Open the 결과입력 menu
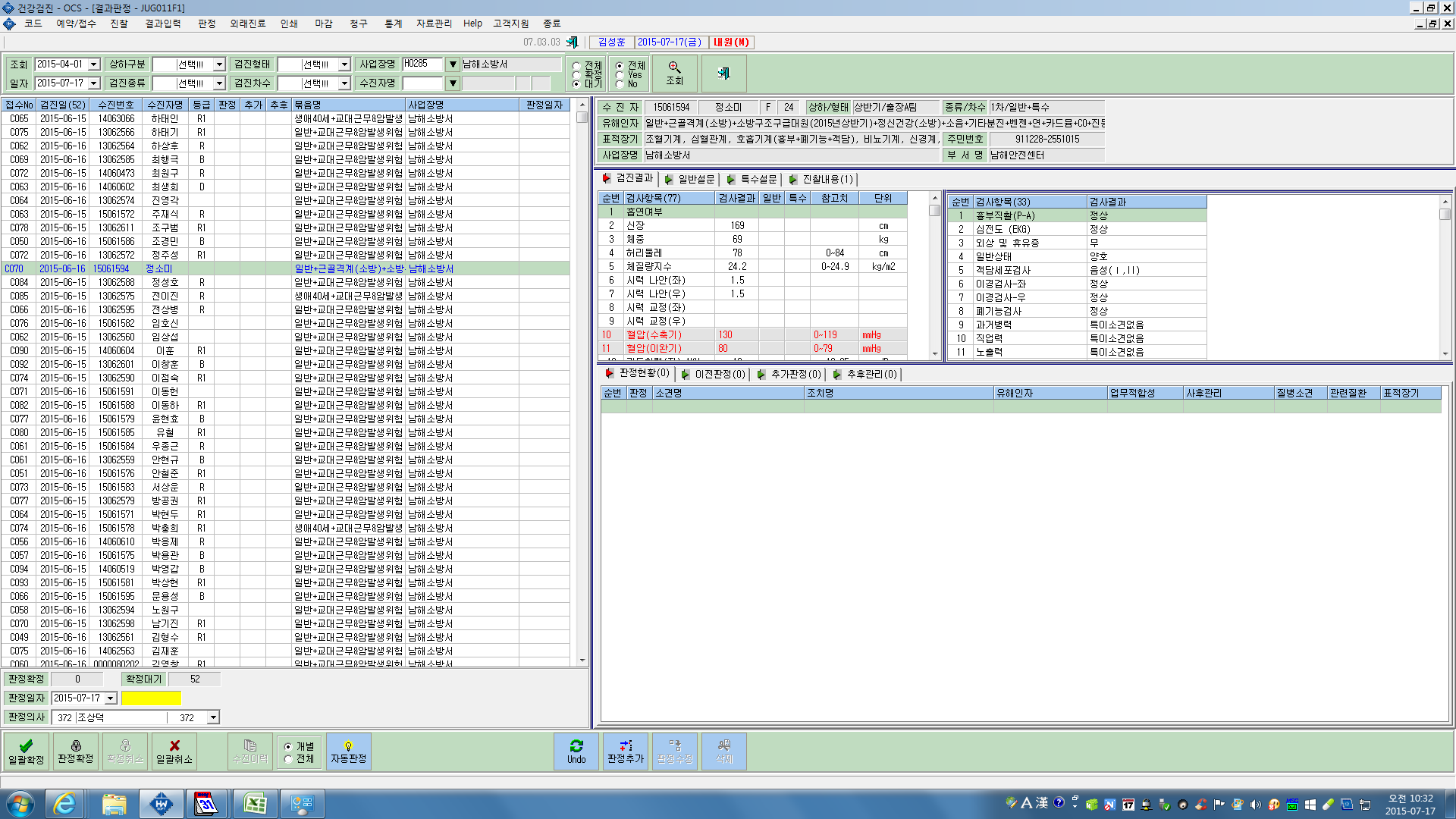This screenshot has height=819, width=1456. pyautogui.click(x=163, y=24)
